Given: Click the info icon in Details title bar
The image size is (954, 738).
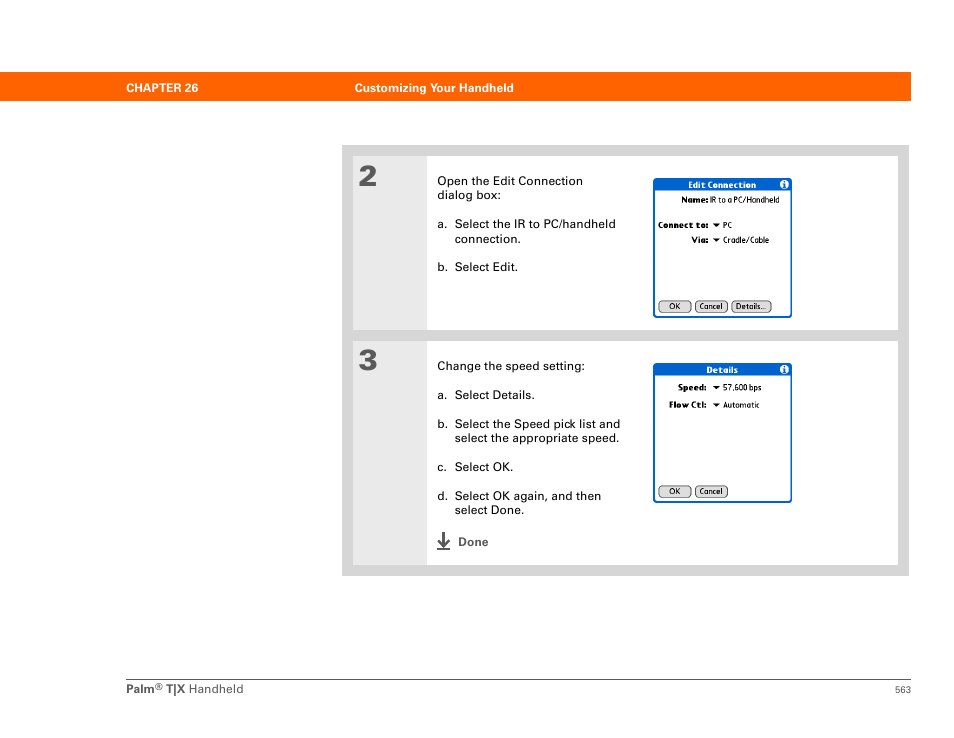Looking at the screenshot, I should [784, 369].
